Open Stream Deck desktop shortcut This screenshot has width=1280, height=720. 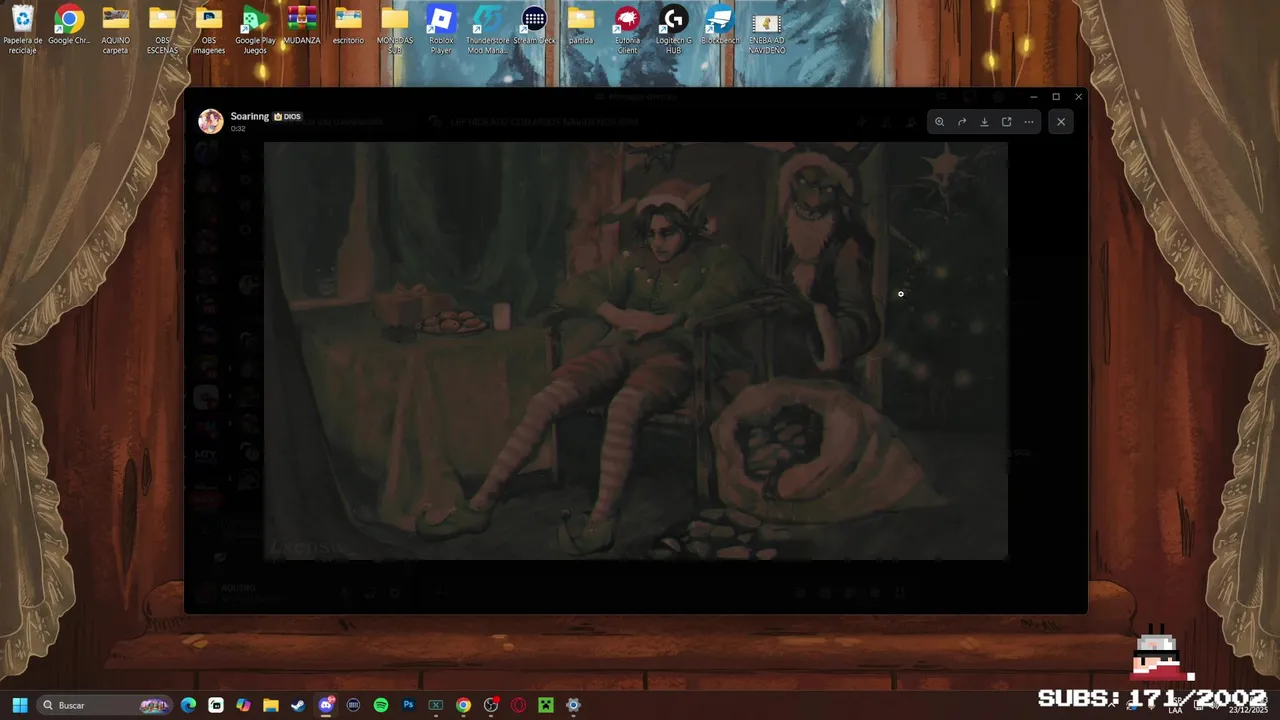(535, 26)
